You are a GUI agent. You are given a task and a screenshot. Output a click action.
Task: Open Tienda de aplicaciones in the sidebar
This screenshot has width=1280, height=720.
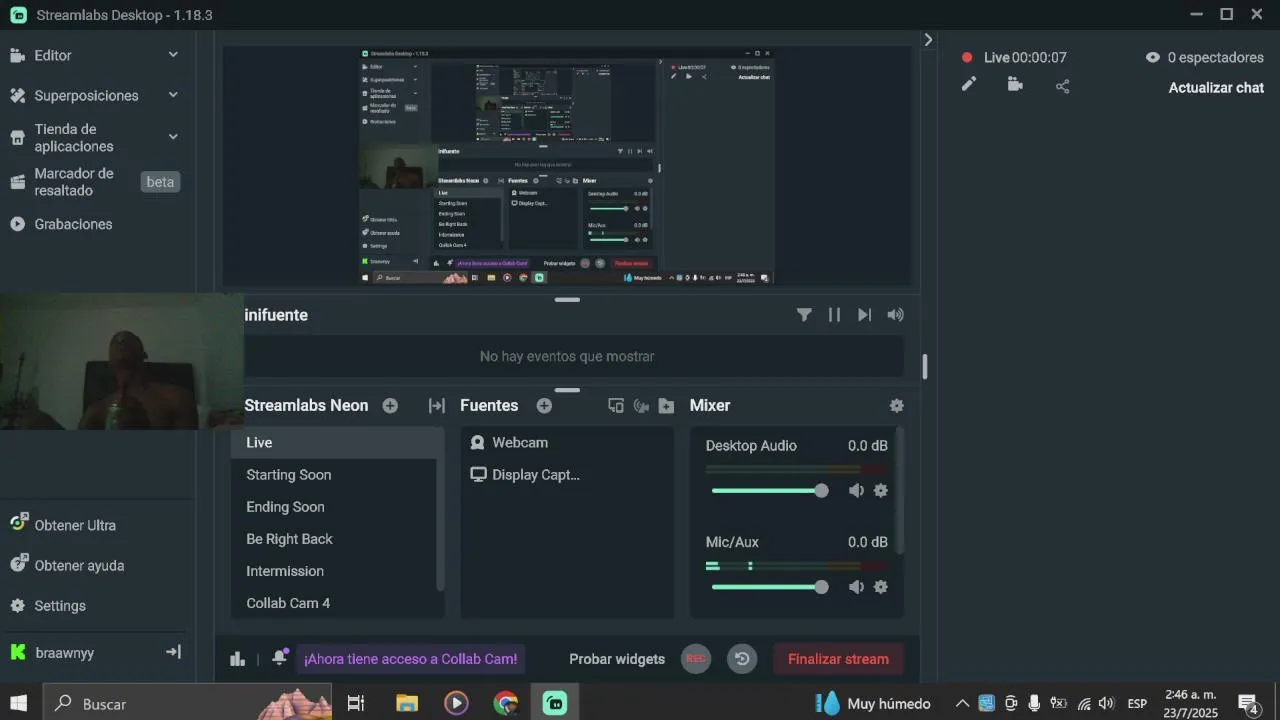point(74,138)
